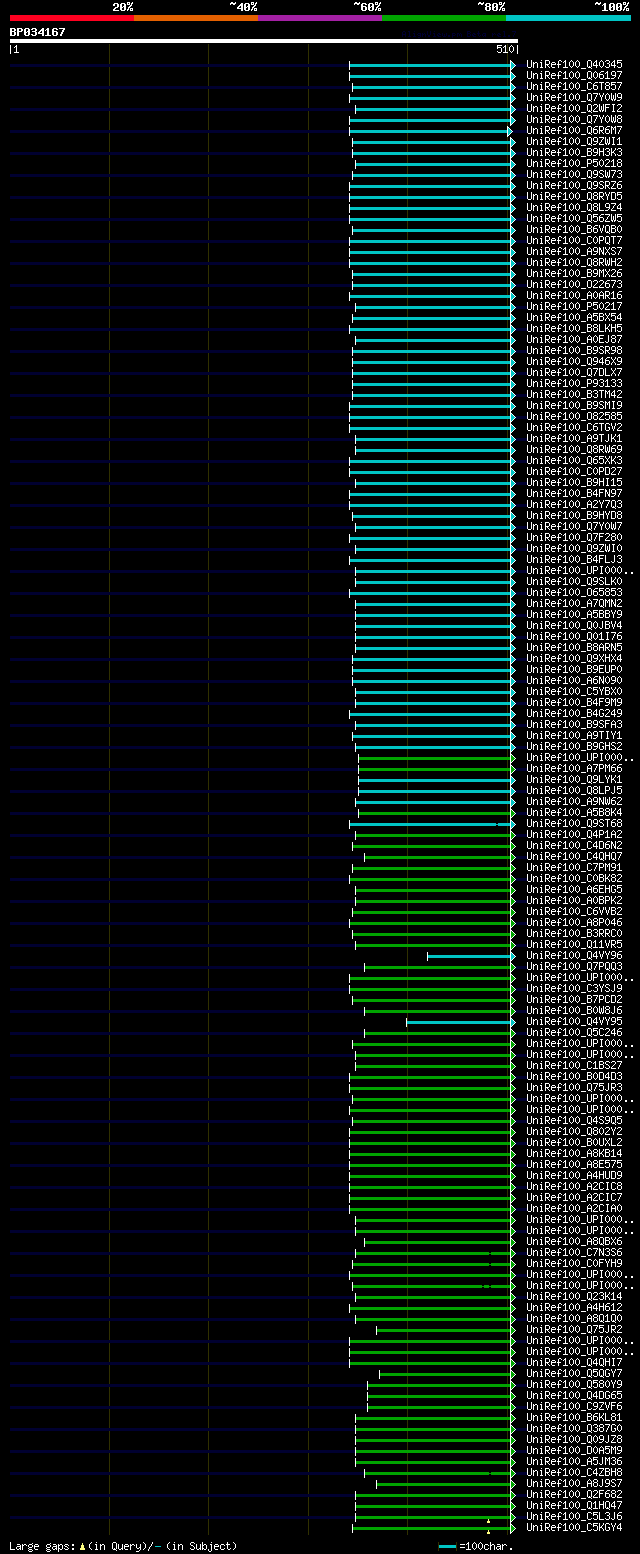Image resolution: width=640 pixels, height=1554 pixels.
Task: Select hit label UniRef100_A8KB14
Action: click(574, 1153)
